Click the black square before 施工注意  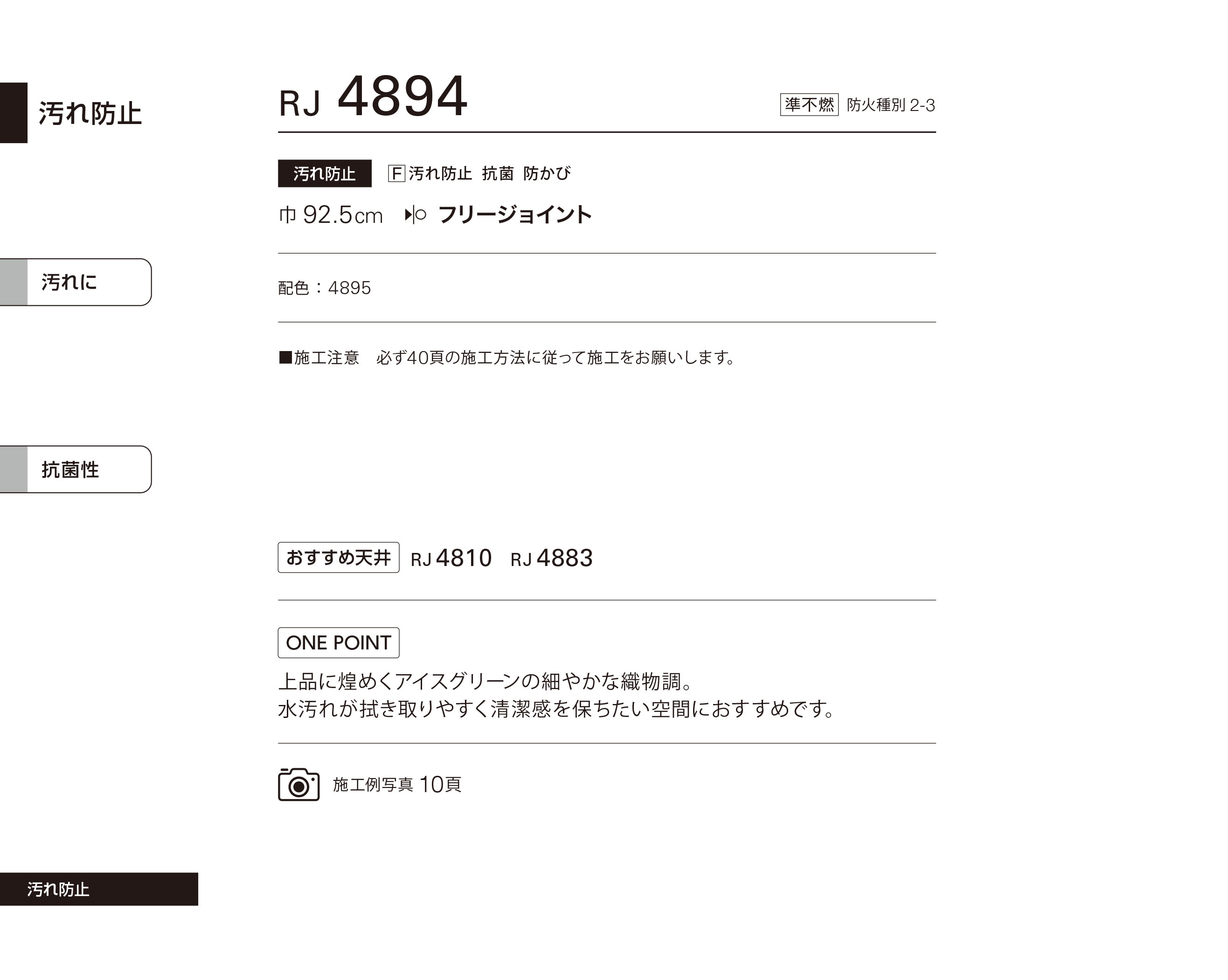[x=285, y=357]
